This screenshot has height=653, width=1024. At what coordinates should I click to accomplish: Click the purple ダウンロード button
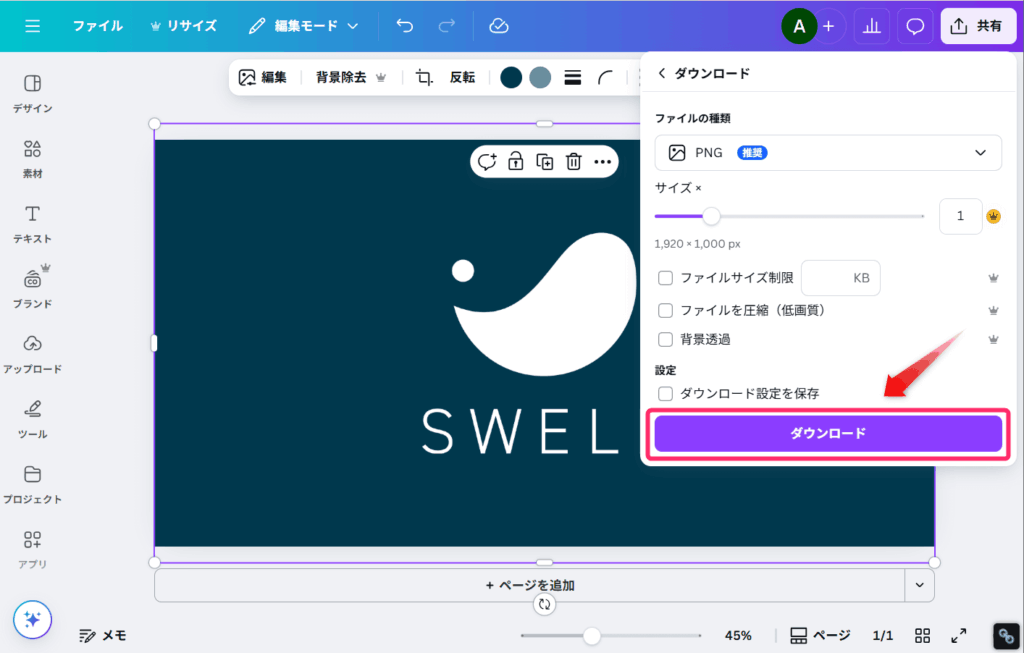(828, 433)
